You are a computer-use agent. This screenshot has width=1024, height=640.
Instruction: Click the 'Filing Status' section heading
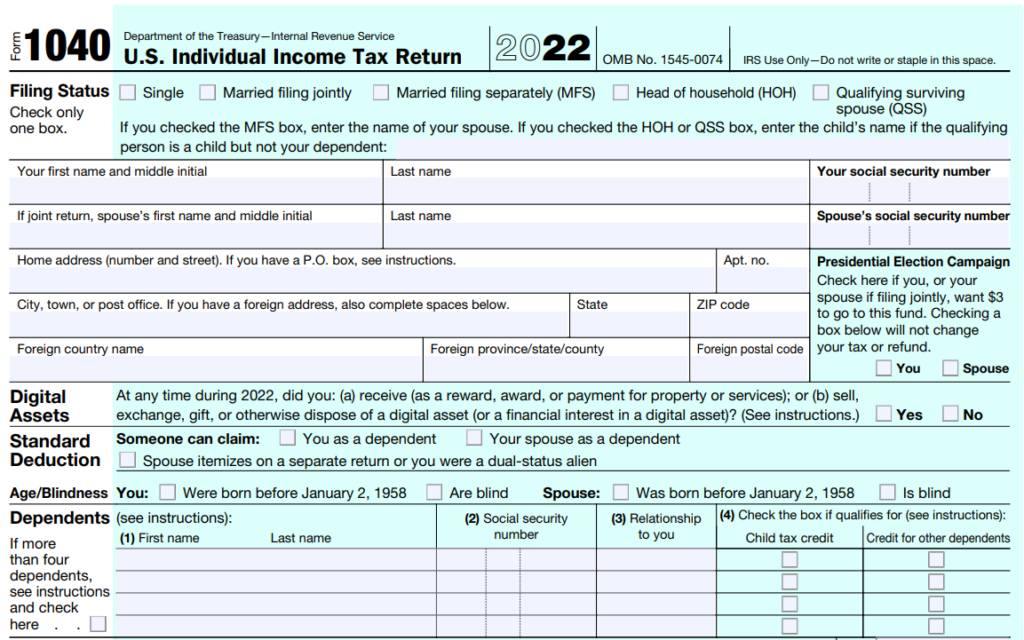click(59, 91)
